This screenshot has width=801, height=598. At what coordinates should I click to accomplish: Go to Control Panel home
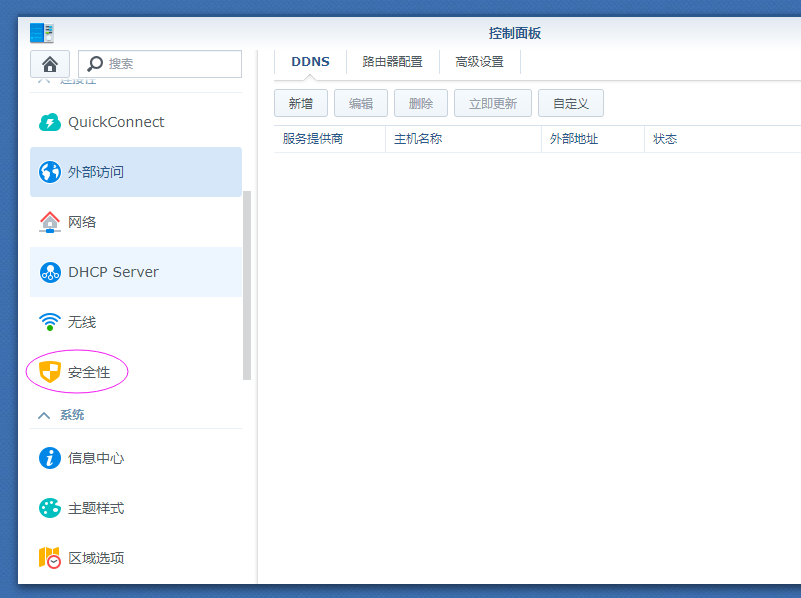(50, 64)
